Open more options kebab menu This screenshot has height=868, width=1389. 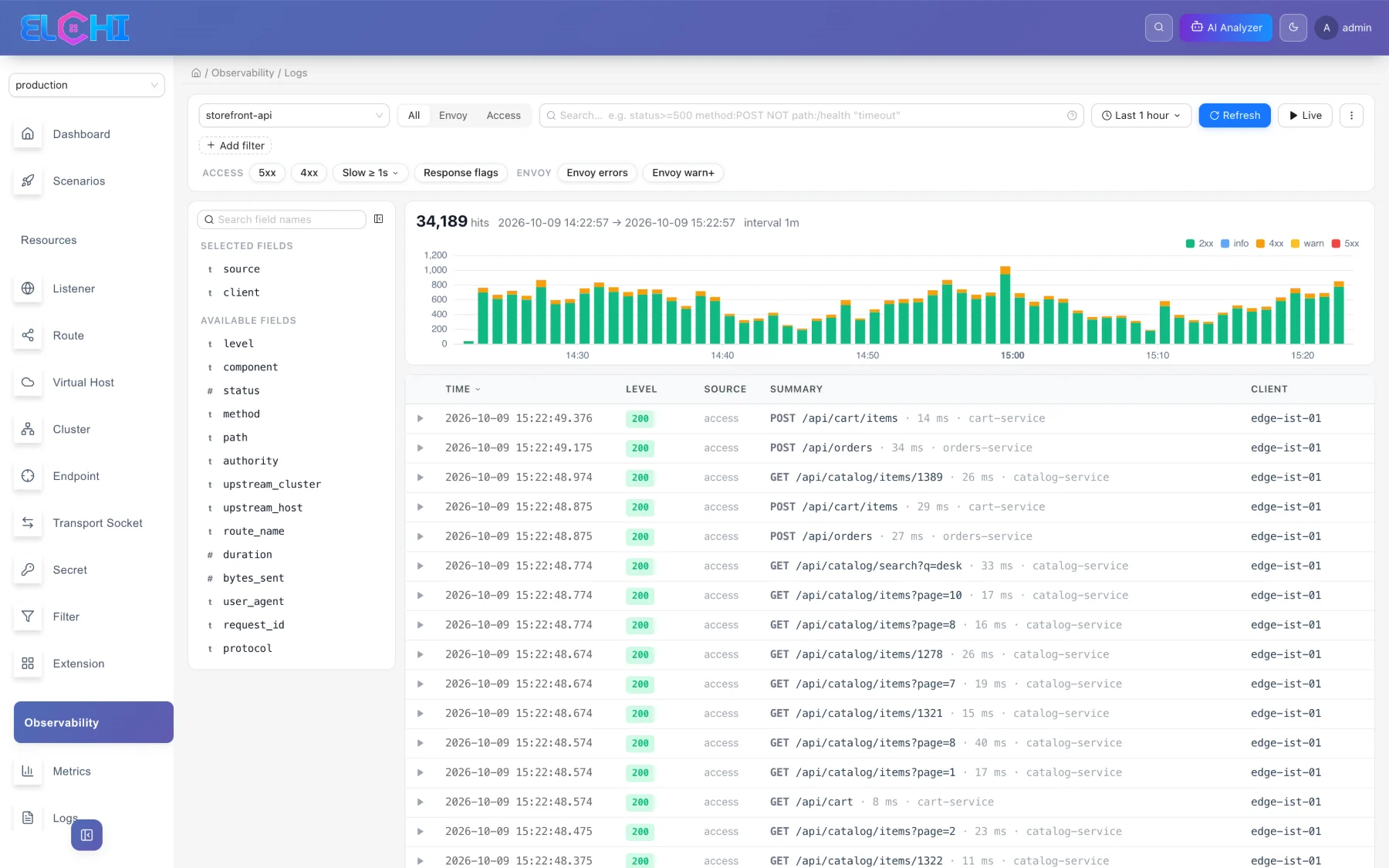pyautogui.click(x=1351, y=116)
